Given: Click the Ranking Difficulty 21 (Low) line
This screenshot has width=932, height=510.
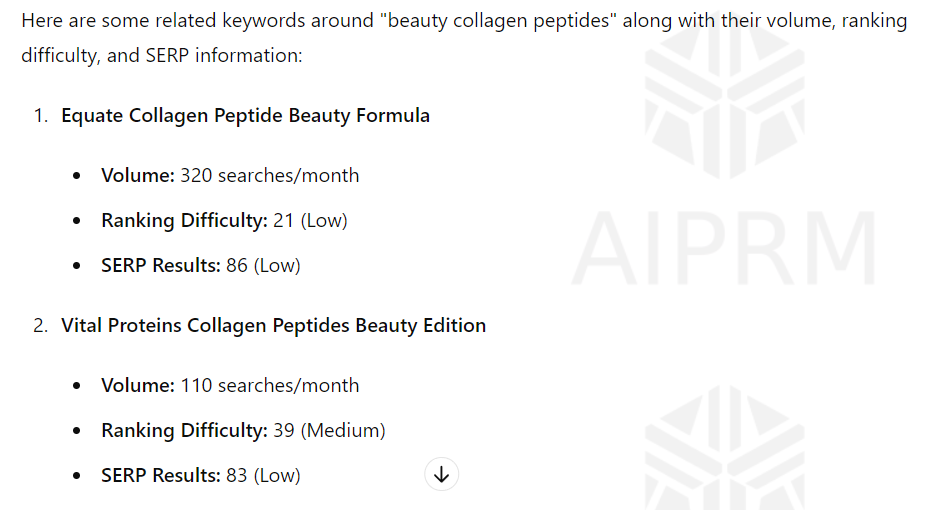Looking at the screenshot, I should [x=224, y=221].
